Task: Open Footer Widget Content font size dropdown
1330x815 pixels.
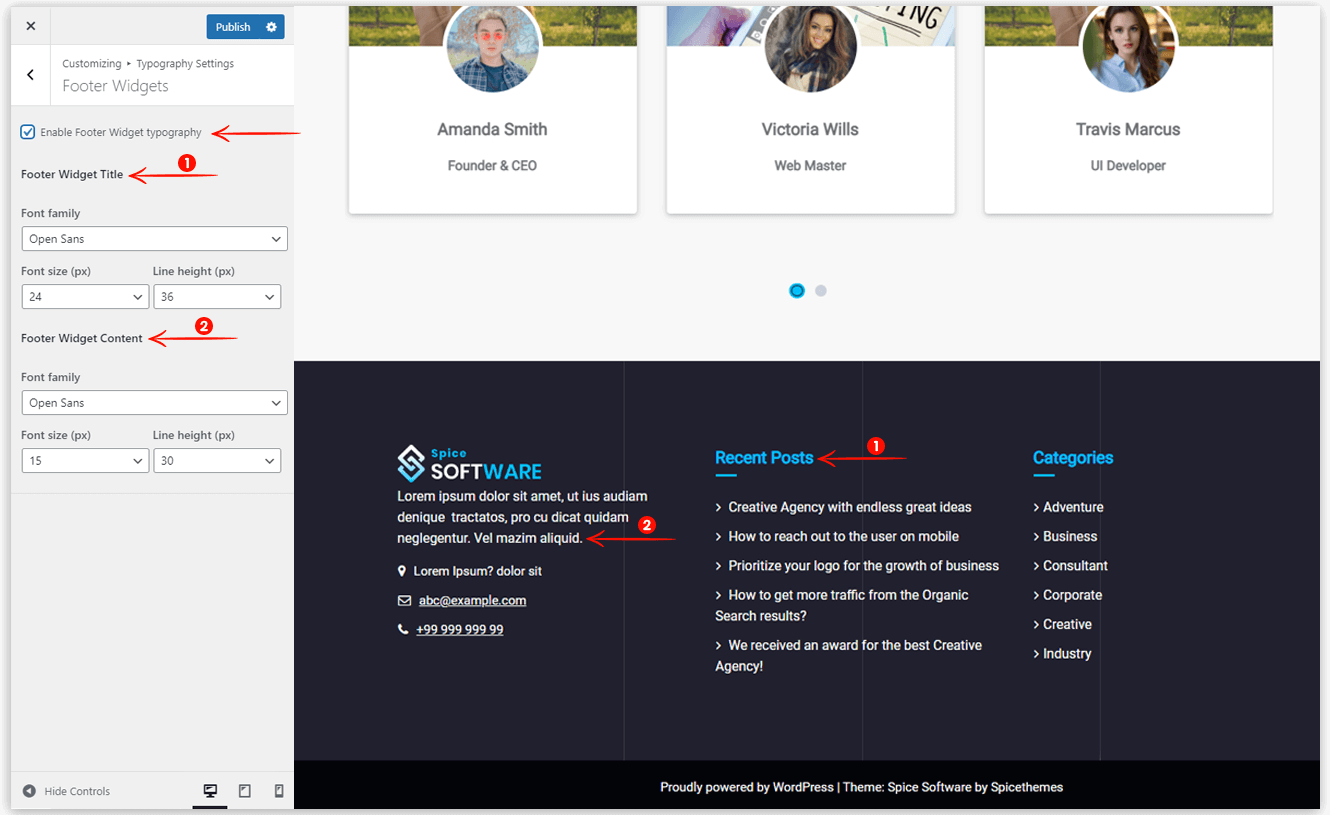Action: click(x=85, y=461)
